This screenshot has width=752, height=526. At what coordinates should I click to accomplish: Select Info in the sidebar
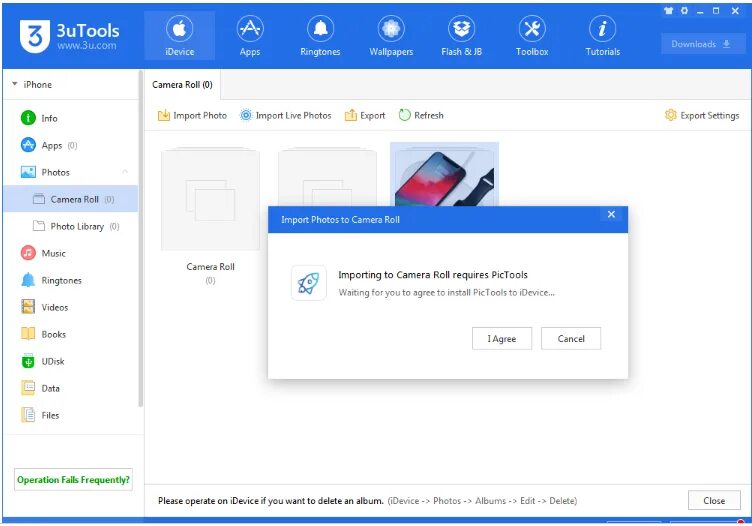70,118
